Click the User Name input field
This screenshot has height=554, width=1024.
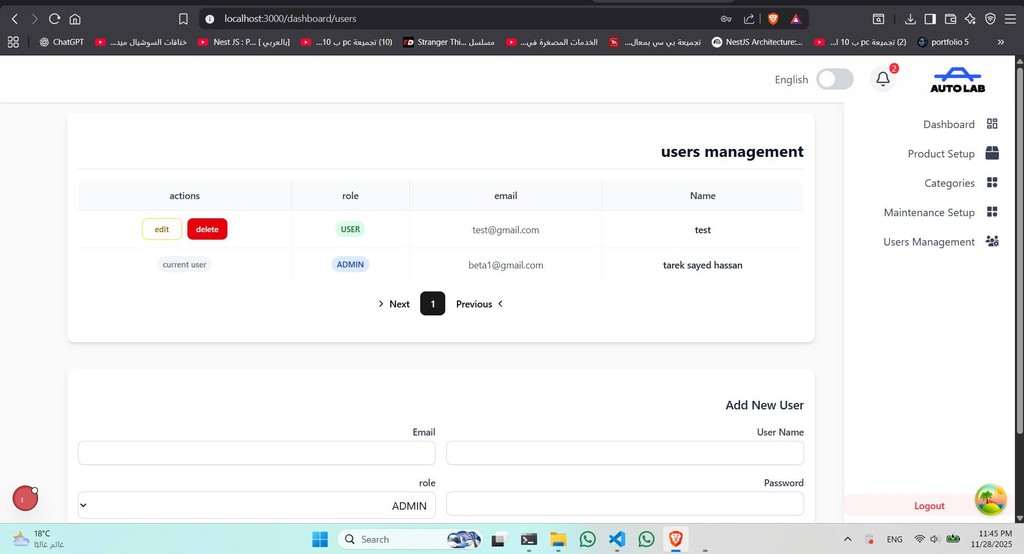pyautogui.click(x=625, y=453)
